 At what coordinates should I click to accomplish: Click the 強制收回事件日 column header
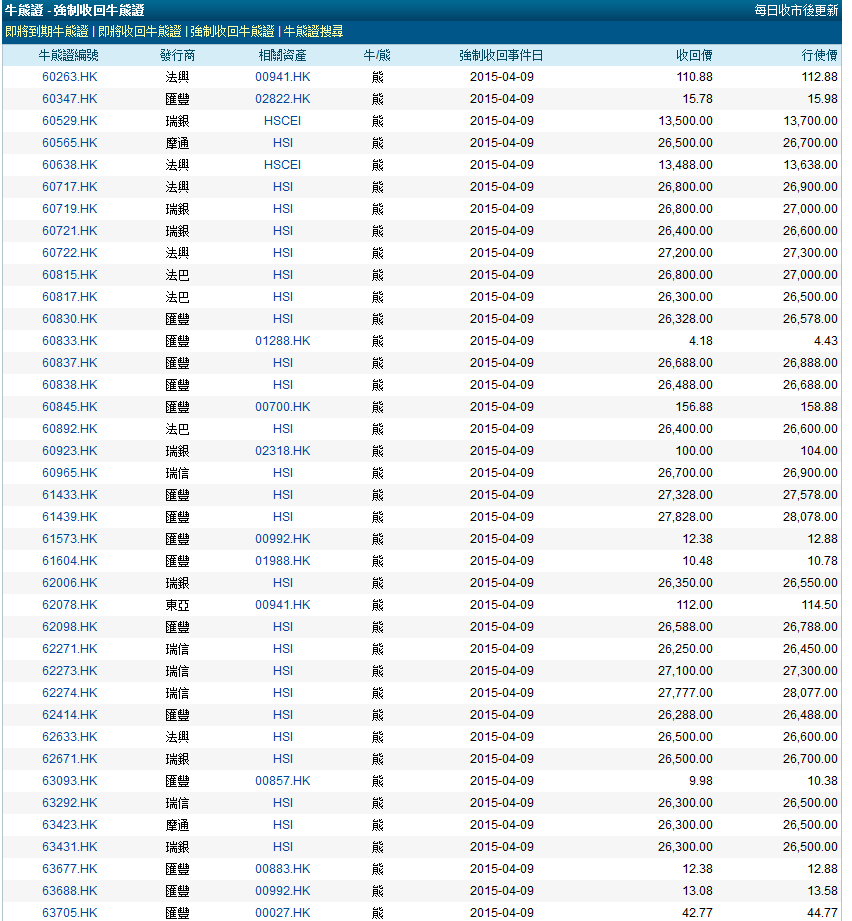click(x=501, y=55)
